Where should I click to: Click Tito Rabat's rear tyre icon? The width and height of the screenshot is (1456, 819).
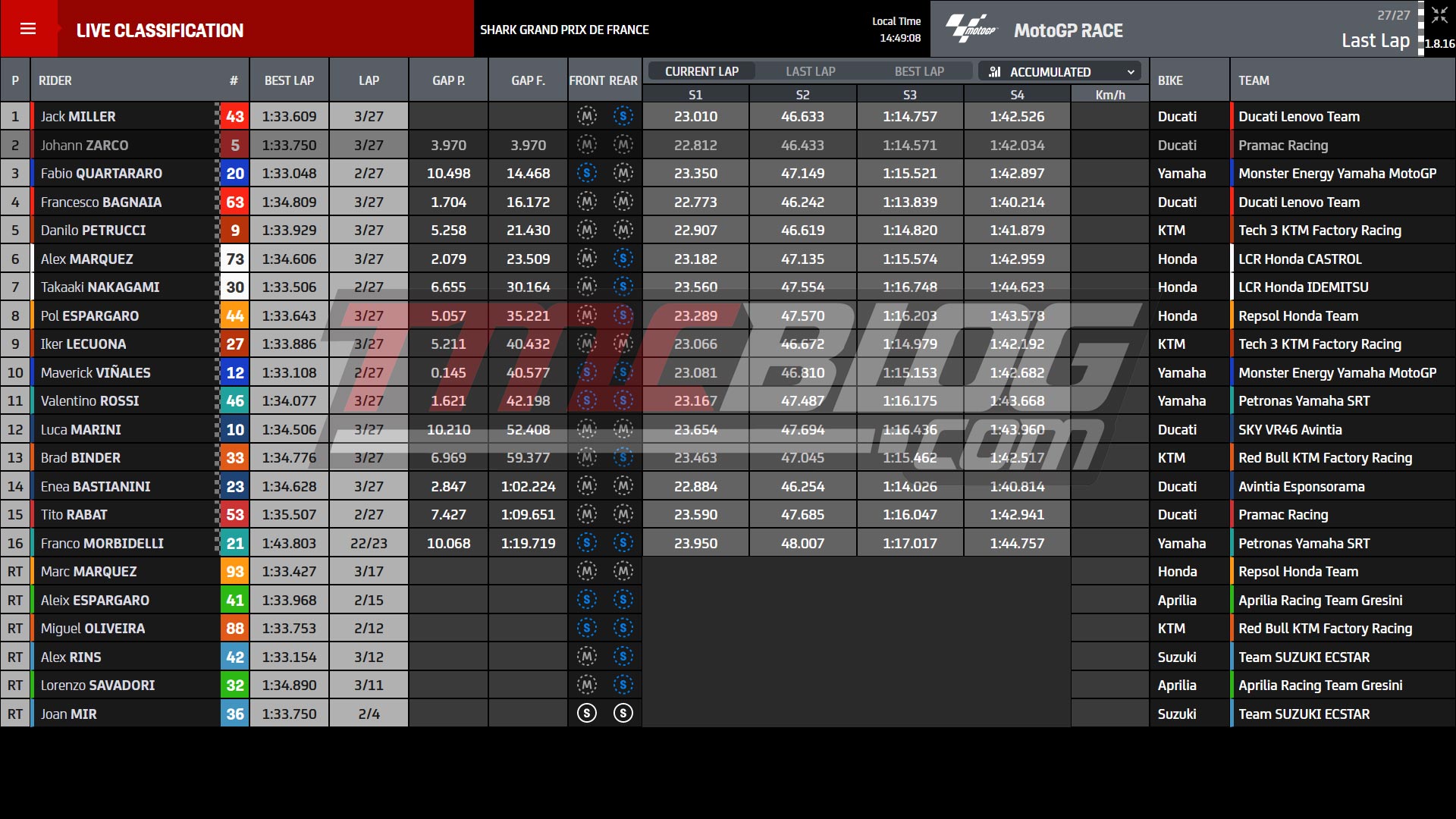[623, 514]
